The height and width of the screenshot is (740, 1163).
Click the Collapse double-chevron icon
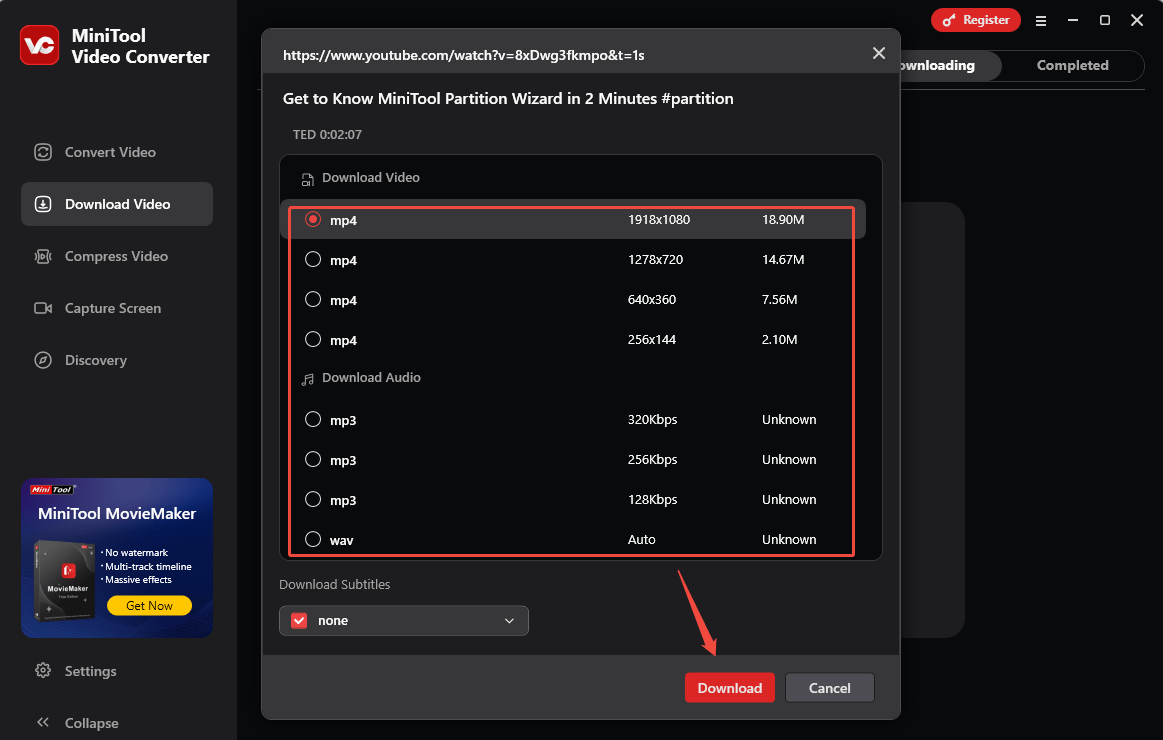[x=43, y=722]
